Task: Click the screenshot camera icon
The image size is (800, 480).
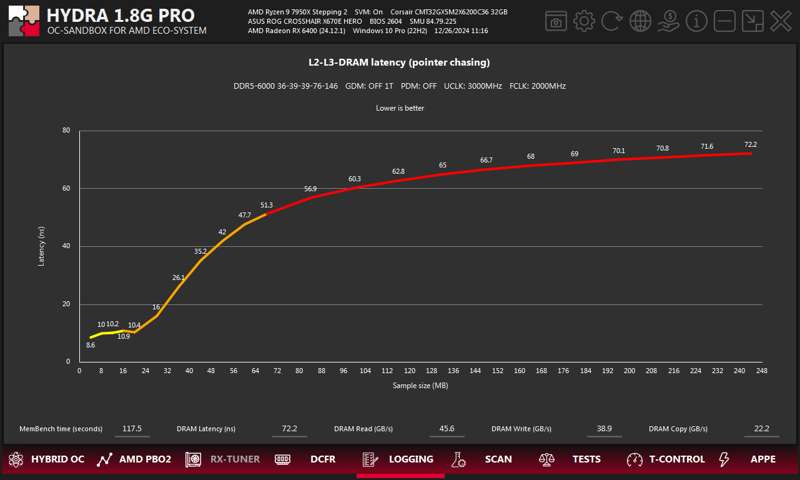Action: pos(556,22)
